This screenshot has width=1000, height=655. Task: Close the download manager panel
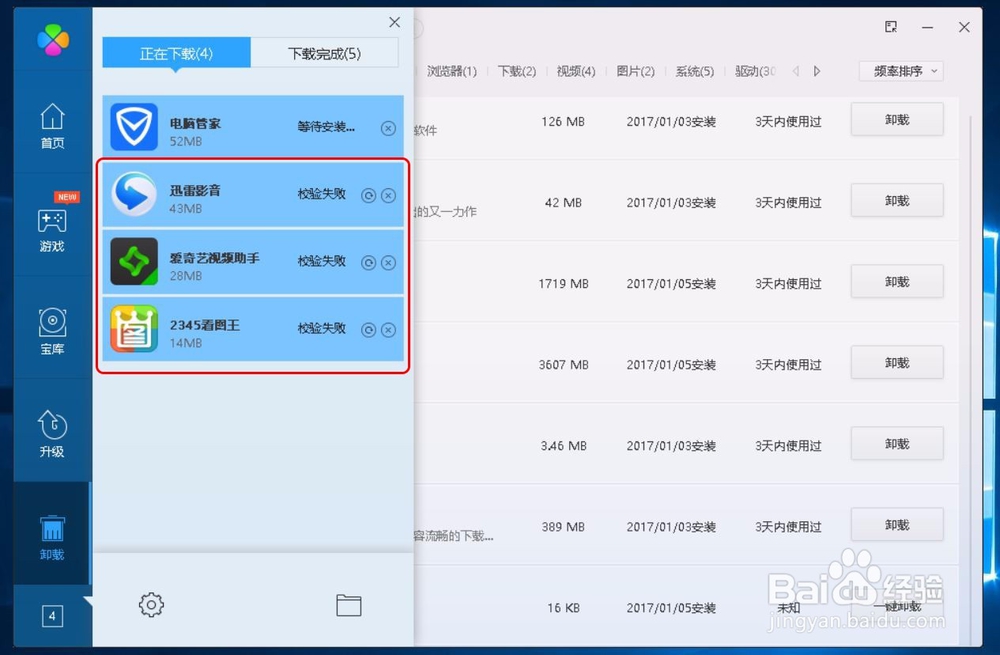pyautogui.click(x=395, y=22)
